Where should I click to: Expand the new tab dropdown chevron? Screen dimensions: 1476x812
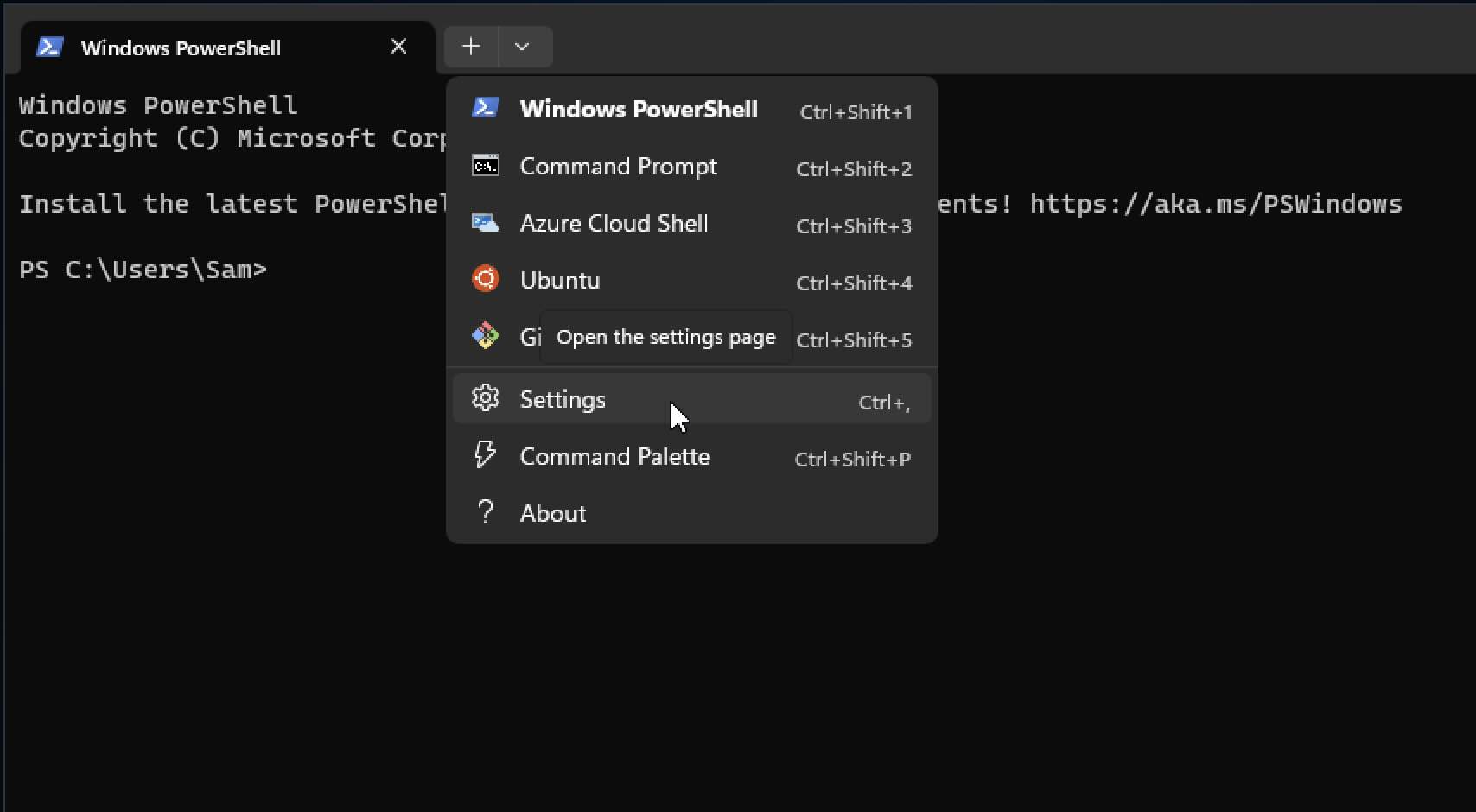pyautogui.click(x=523, y=46)
